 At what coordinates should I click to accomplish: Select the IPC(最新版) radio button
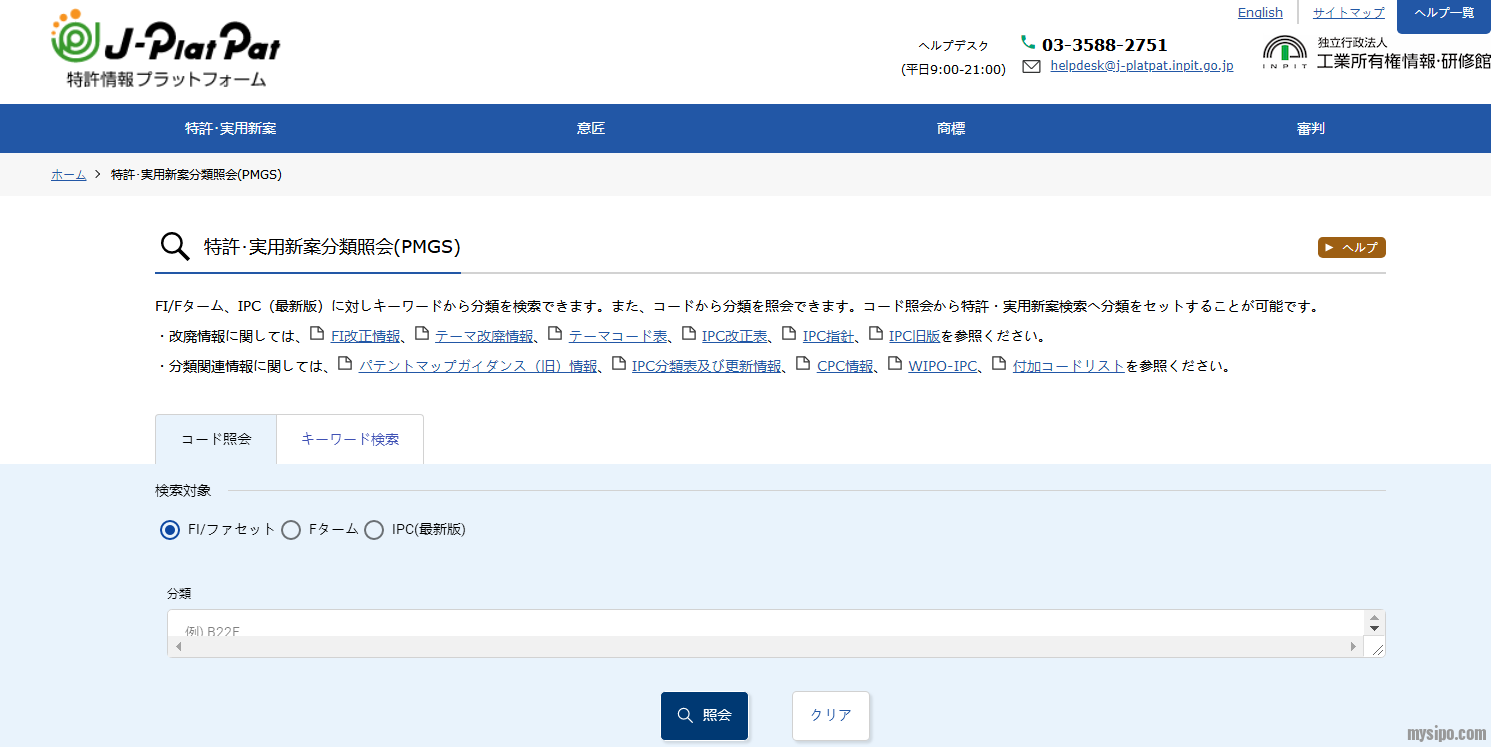pyautogui.click(x=374, y=530)
